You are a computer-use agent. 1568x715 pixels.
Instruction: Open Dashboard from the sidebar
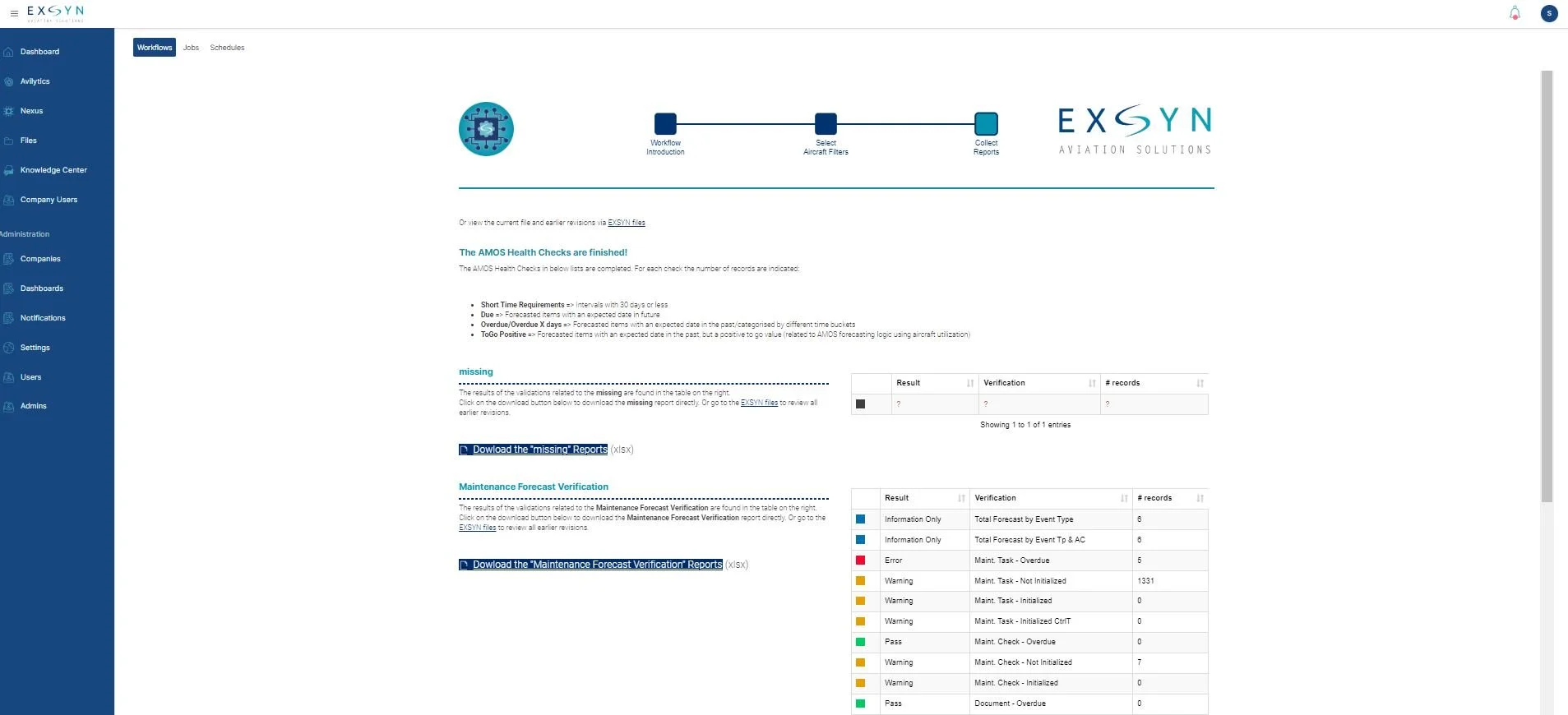39,52
